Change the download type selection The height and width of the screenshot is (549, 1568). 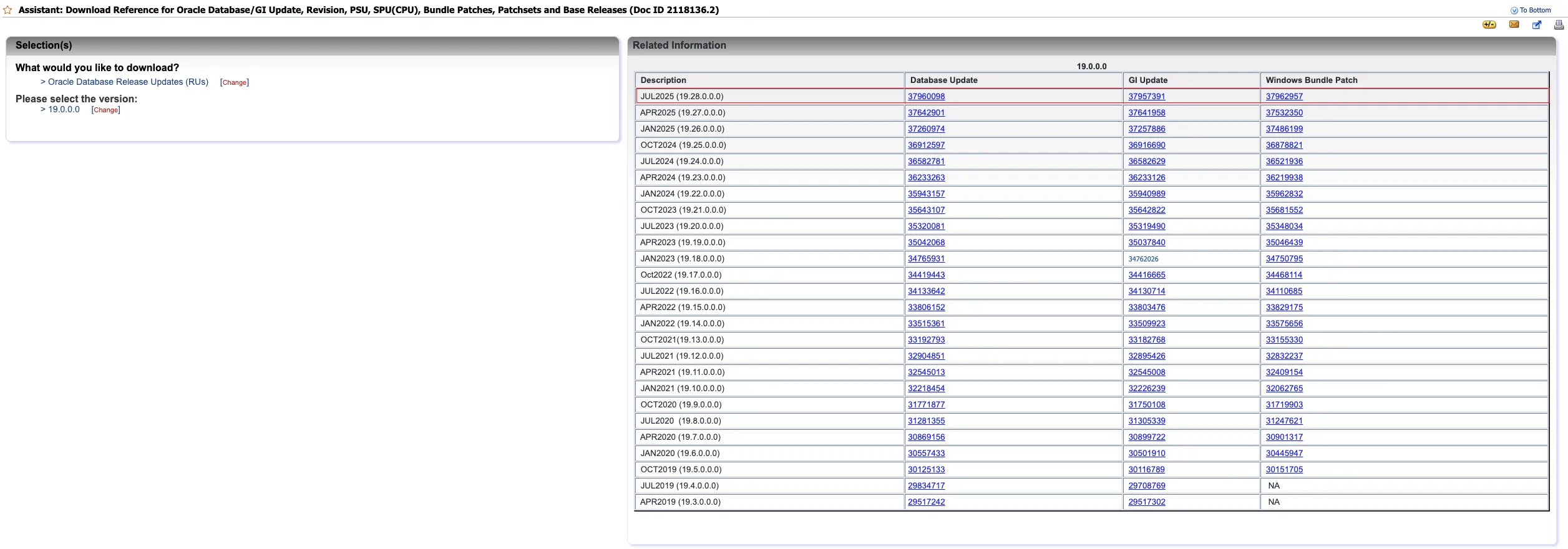click(x=235, y=82)
